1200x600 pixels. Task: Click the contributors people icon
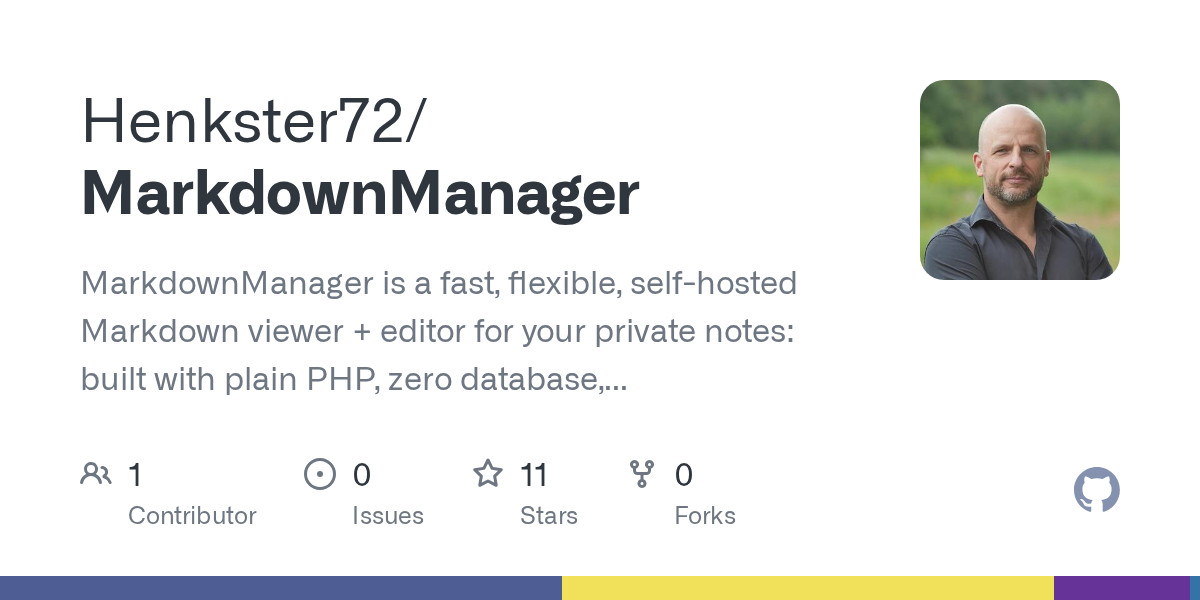tap(96, 474)
